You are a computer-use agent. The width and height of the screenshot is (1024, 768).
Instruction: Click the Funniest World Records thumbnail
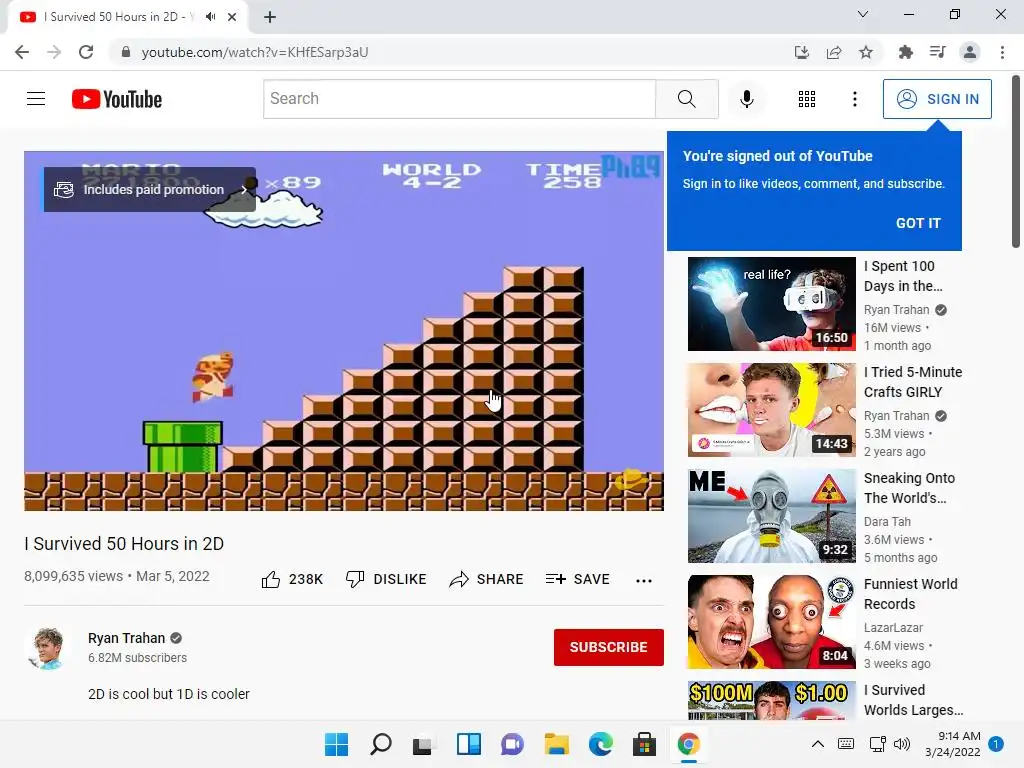(x=771, y=621)
